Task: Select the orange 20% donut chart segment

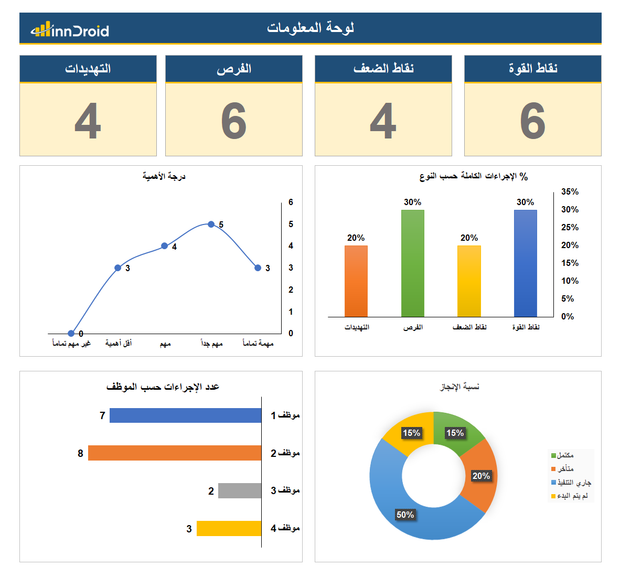Action: [481, 476]
